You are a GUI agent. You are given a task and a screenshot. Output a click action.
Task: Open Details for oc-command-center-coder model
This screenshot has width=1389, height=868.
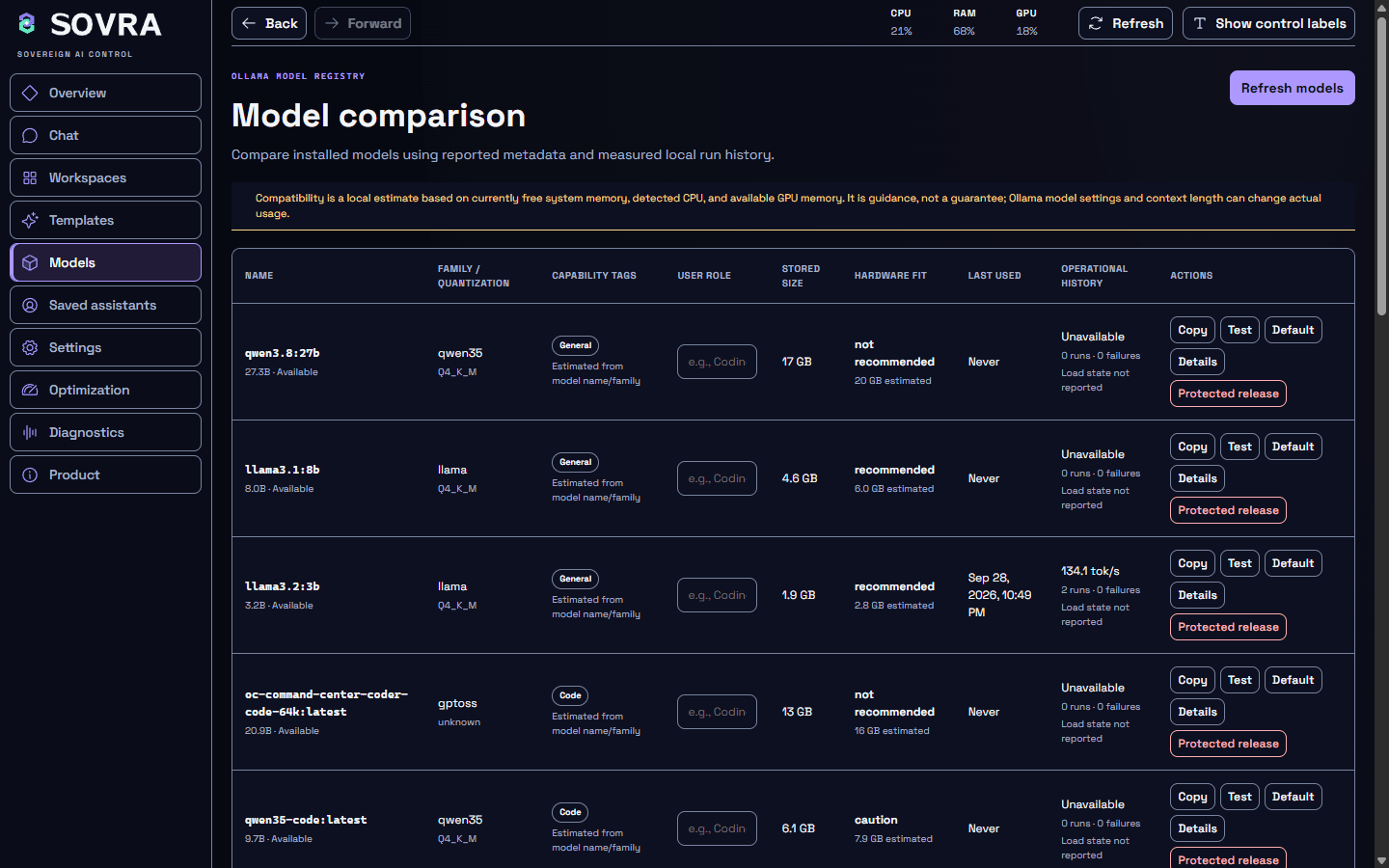coord(1197,712)
